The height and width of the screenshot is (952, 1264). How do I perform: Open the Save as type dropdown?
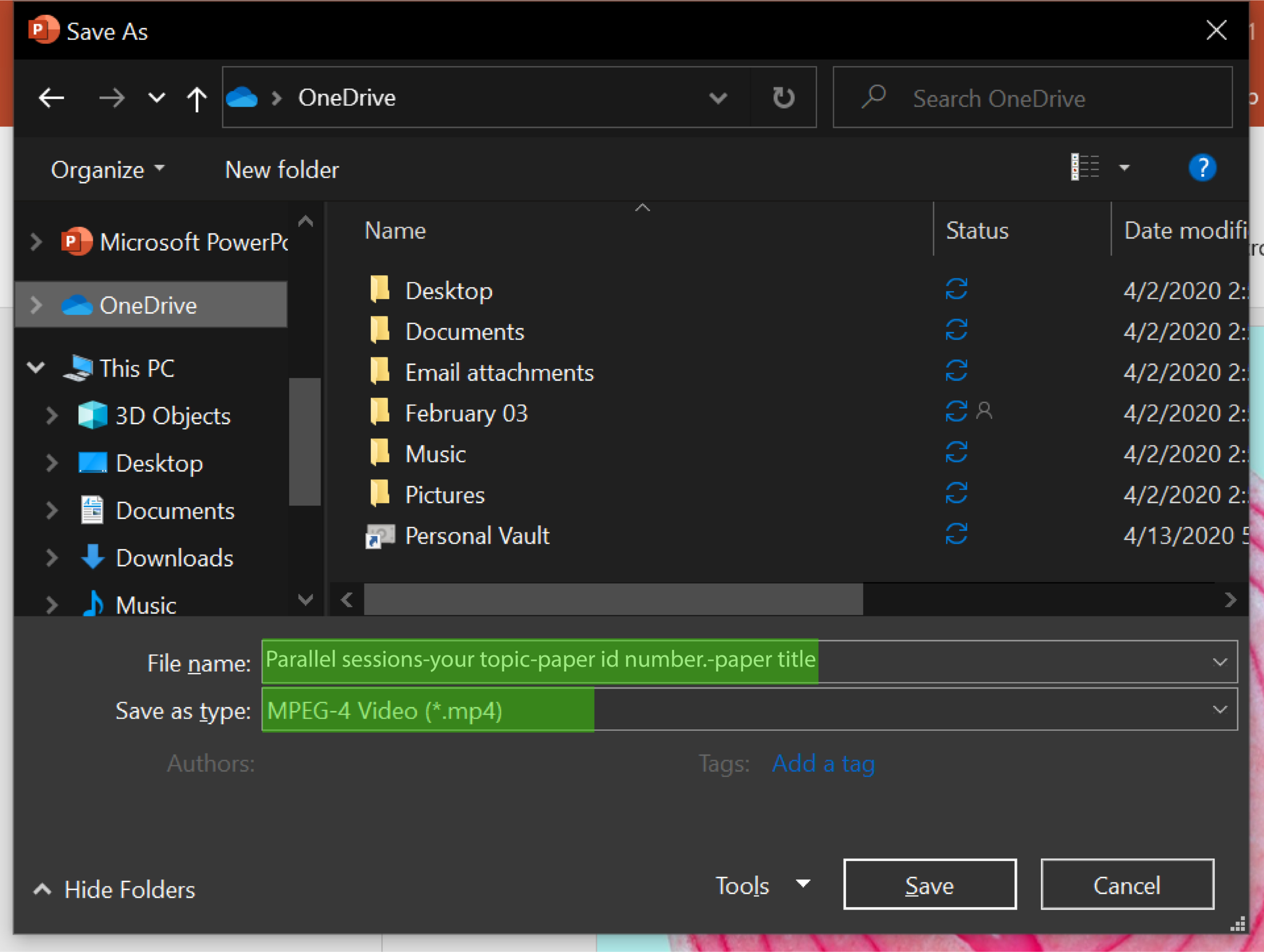pyautogui.click(x=1220, y=710)
